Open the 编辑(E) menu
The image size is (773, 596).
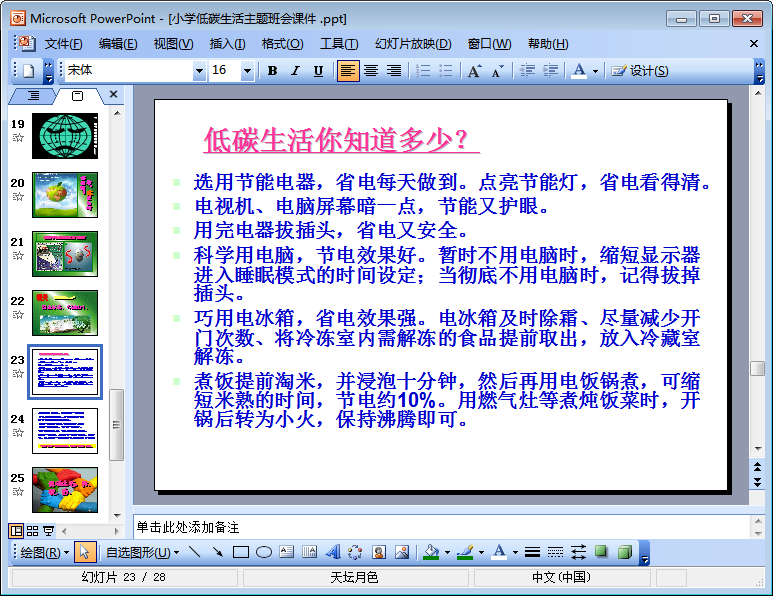[118, 44]
